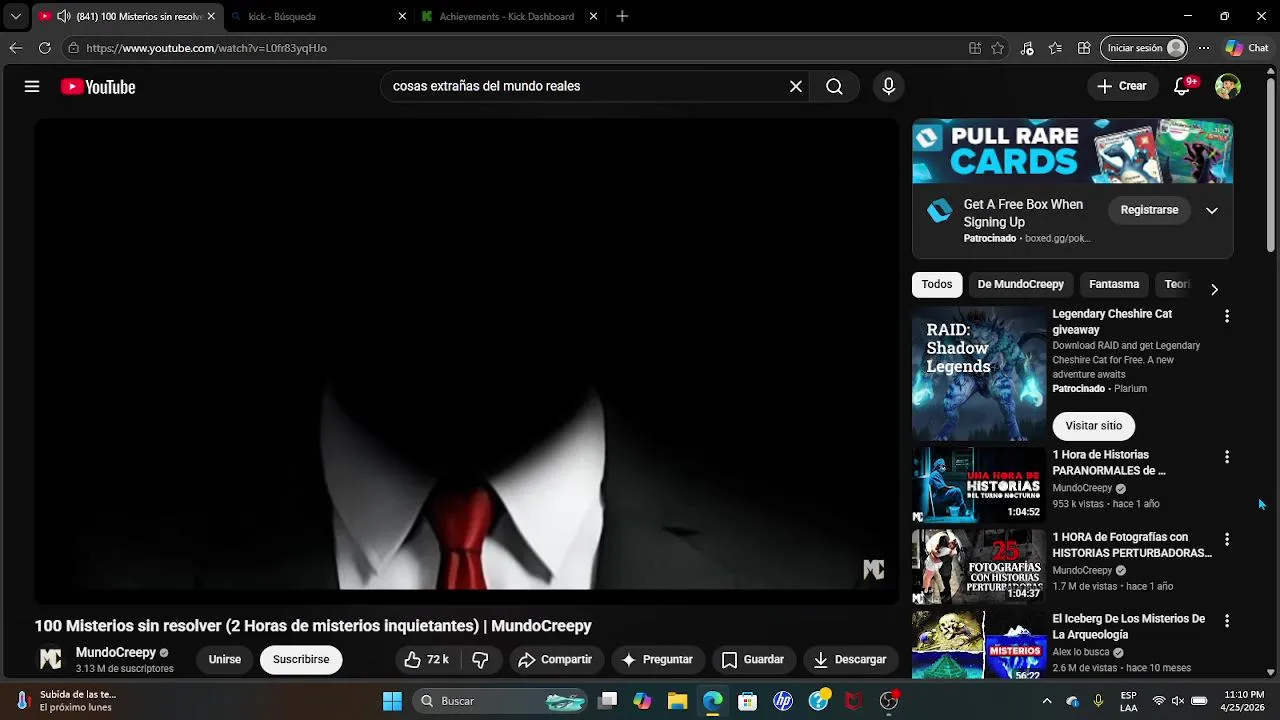The image size is (1280, 720).
Task: Click Registrarse on the ad
Action: [x=1149, y=211]
